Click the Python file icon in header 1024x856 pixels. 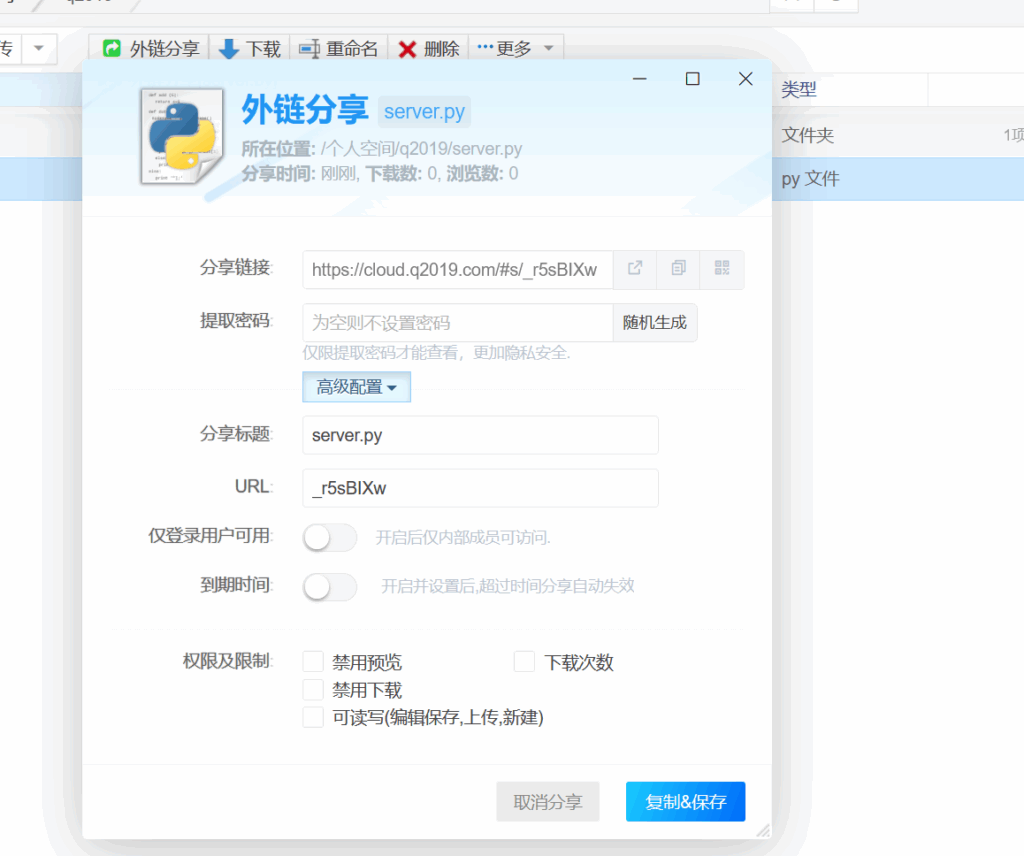(178, 135)
